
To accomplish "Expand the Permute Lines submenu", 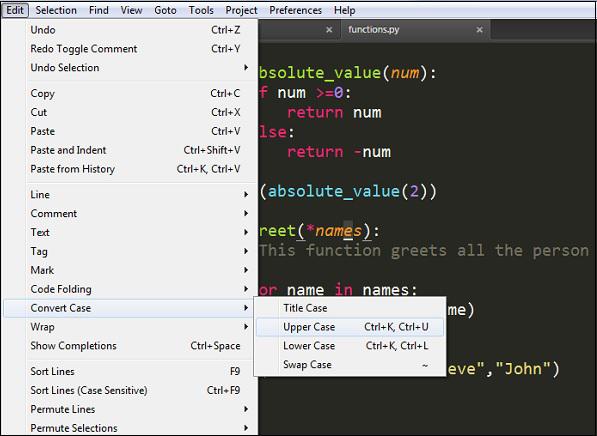I will point(130,409).
